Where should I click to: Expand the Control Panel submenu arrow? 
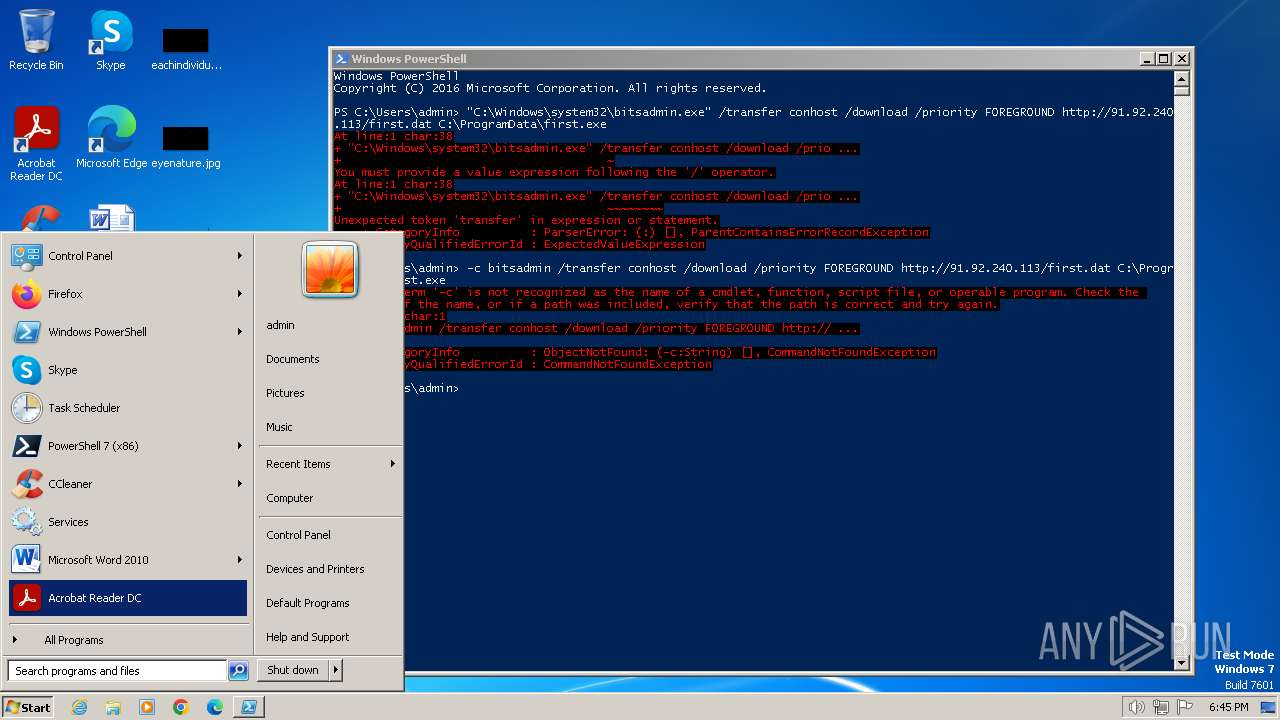click(240, 256)
